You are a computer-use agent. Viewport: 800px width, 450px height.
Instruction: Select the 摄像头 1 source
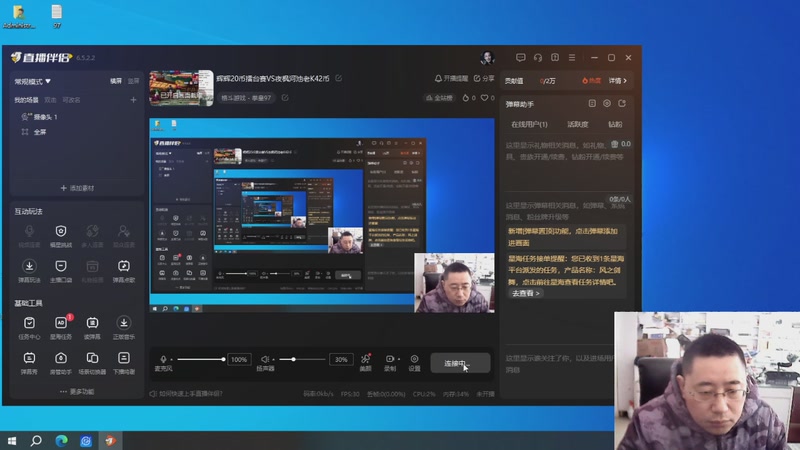40,117
